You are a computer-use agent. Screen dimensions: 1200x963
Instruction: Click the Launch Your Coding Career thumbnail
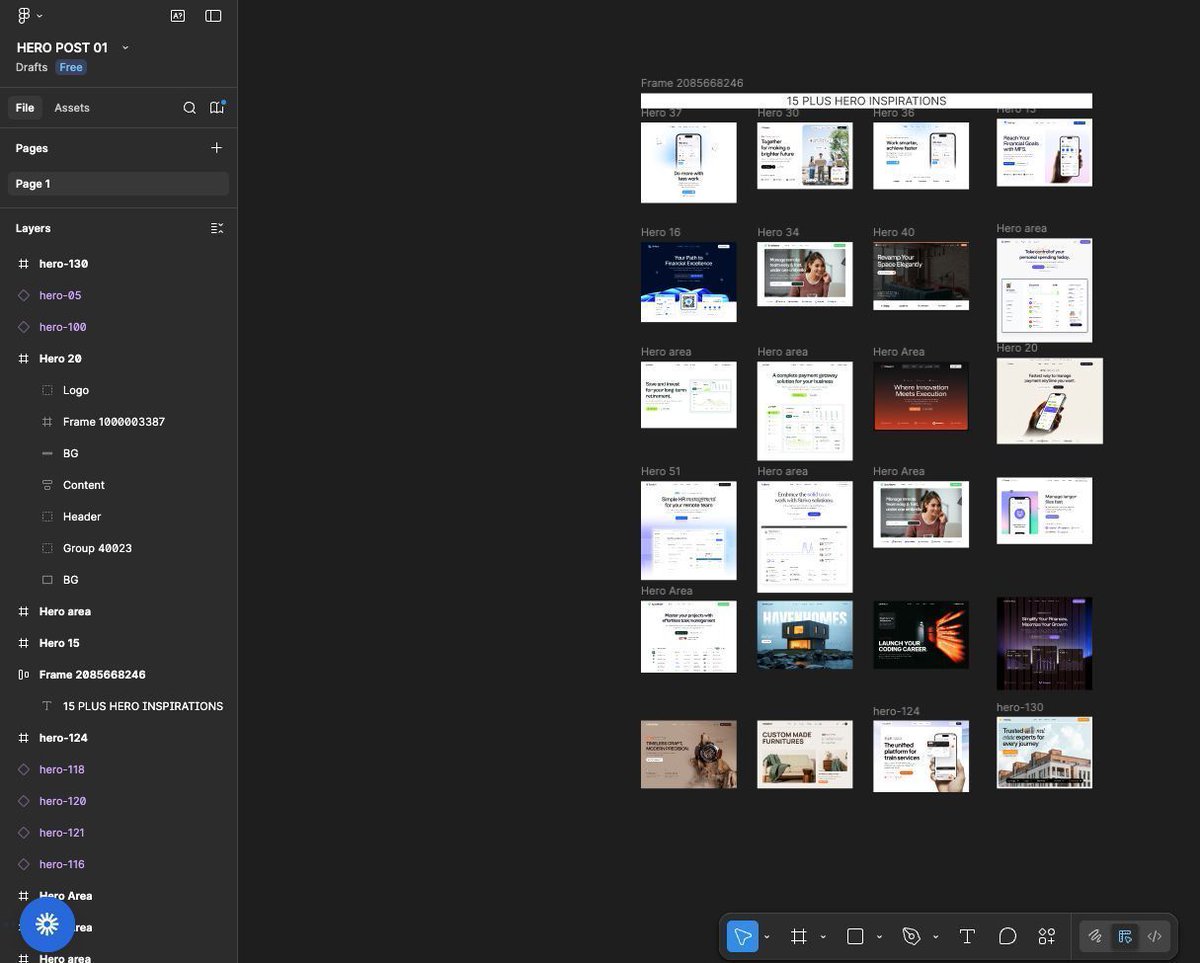coord(921,634)
